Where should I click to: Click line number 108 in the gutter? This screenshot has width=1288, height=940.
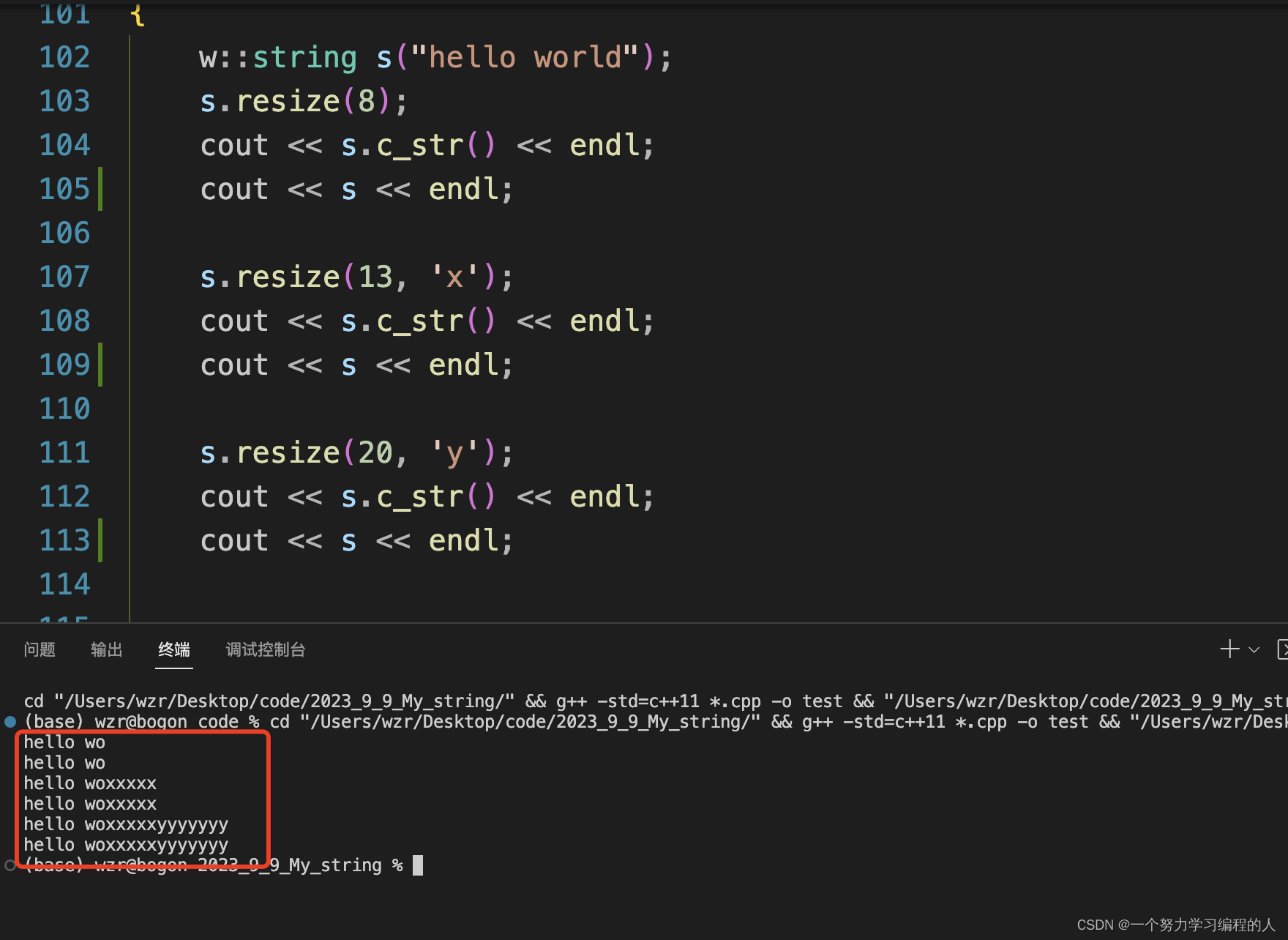tap(64, 321)
